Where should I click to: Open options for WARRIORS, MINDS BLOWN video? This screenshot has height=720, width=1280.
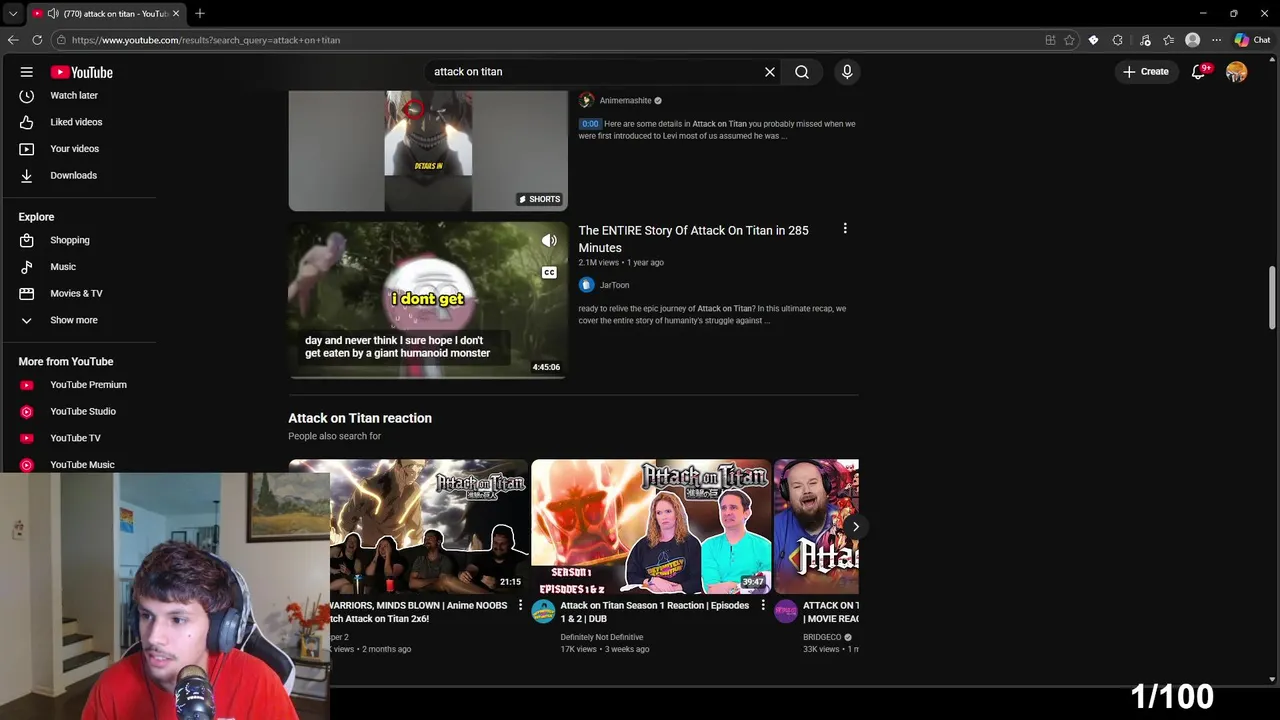click(x=520, y=606)
